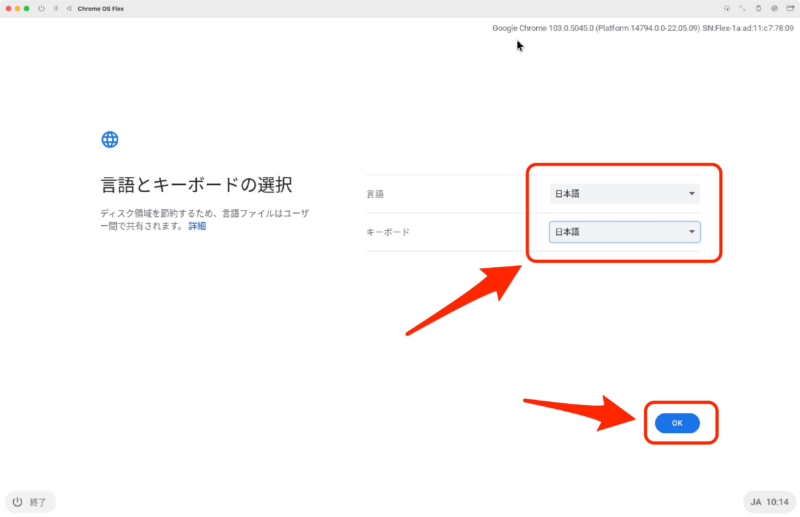Image resolution: width=800 pixels, height=517 pixels.
Task: Confirm the selection with the blue OK button
Action: click(x=677, y=423)
